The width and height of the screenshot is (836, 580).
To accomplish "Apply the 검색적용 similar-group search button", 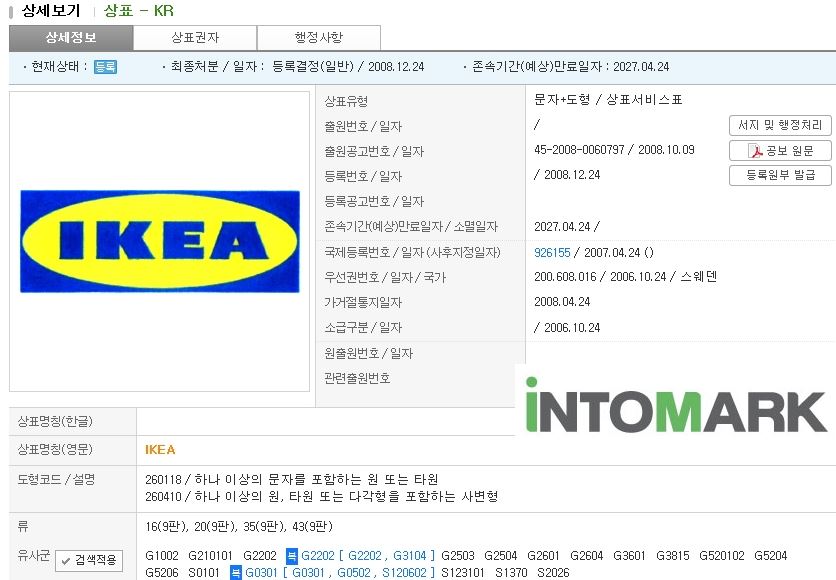I will [89, 560].
